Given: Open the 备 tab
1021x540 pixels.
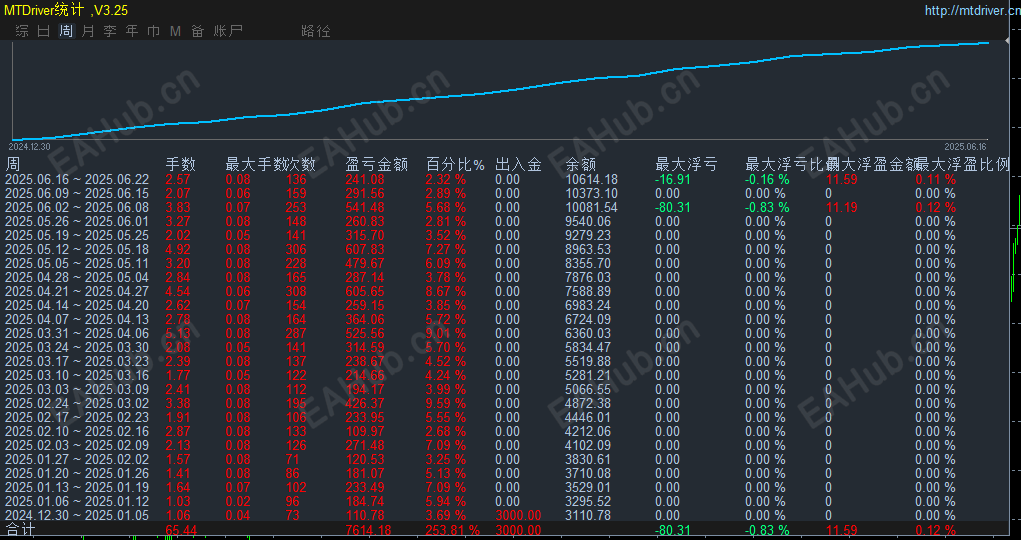Looking at the screenshot, I should tap(197, 31).
